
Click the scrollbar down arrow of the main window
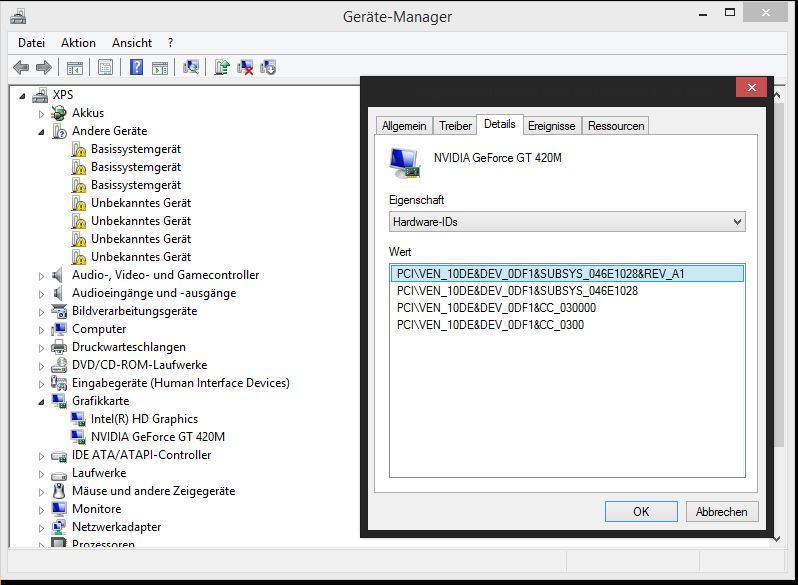click(x=777, y=538)
